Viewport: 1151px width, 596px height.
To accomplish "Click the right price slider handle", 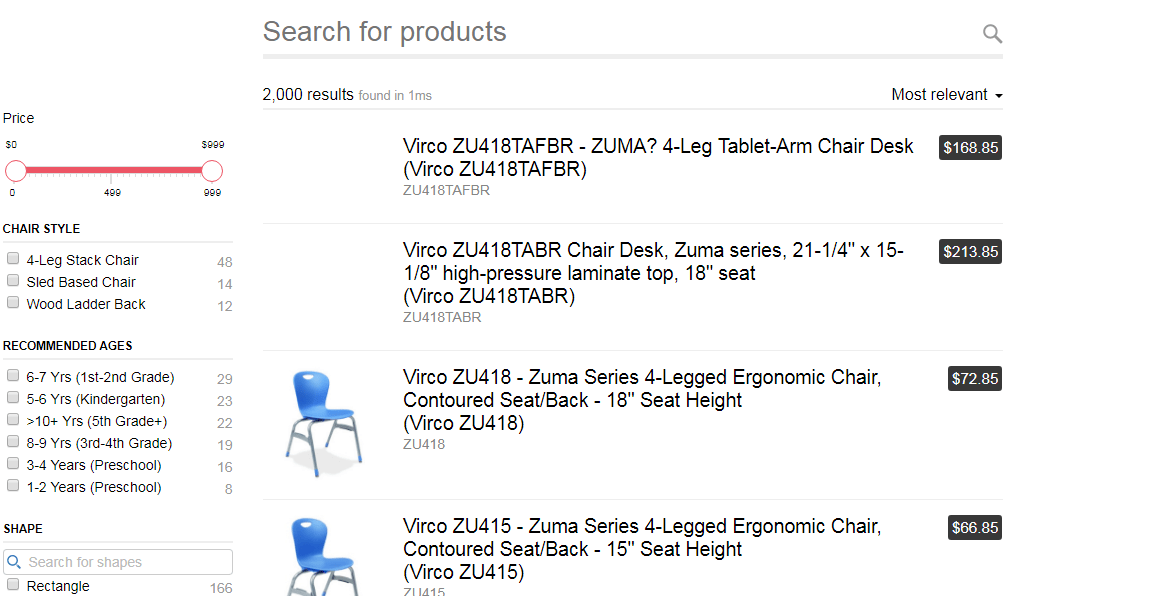I will coord(212,171).
